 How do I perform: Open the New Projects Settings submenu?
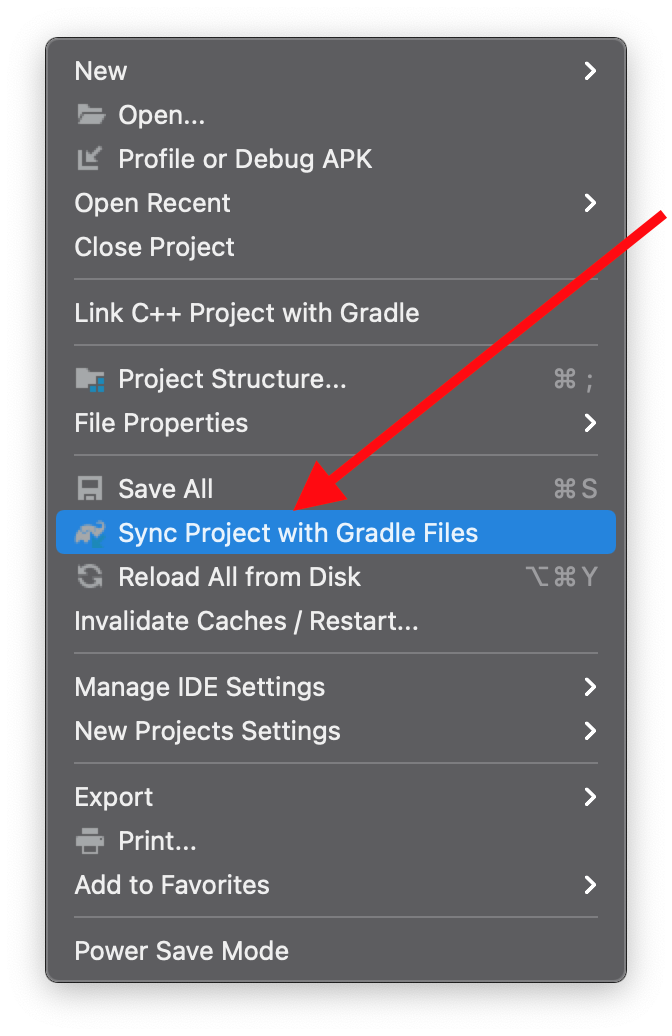pyautogui.click(x=336, y=731)
